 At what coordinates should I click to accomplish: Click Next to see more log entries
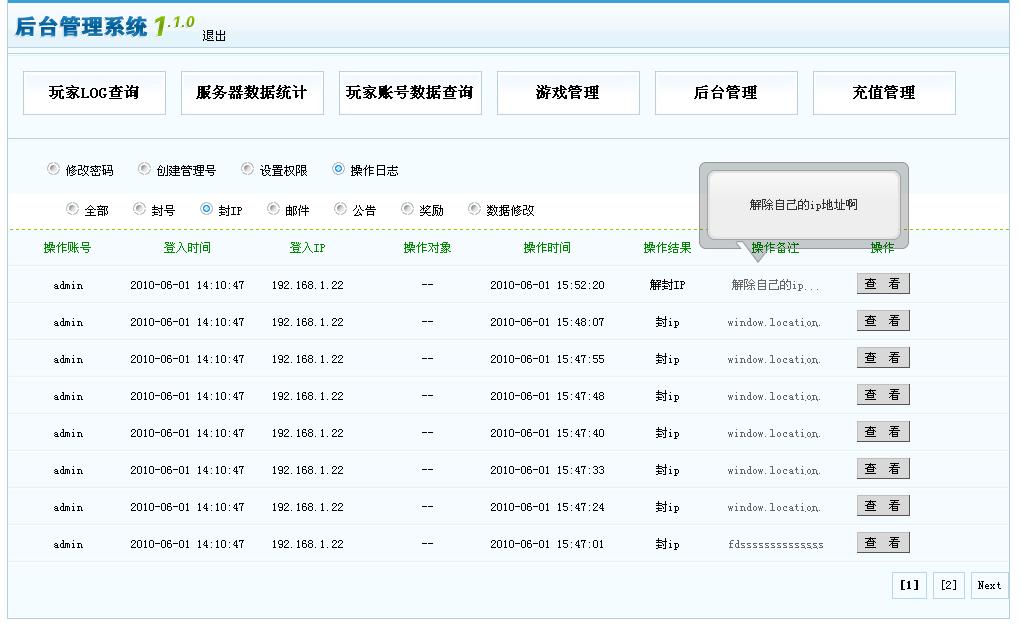[x=988, y=585]
